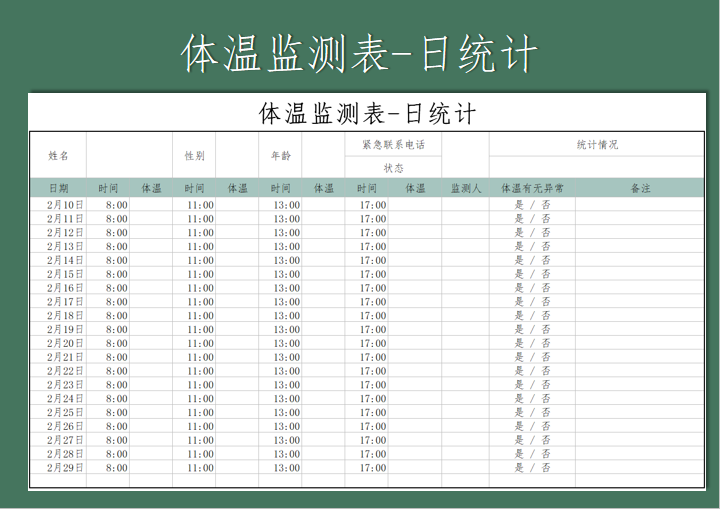
Task: Select the white sheet title 体温监测表-日统计
Action: click(367, 113)
